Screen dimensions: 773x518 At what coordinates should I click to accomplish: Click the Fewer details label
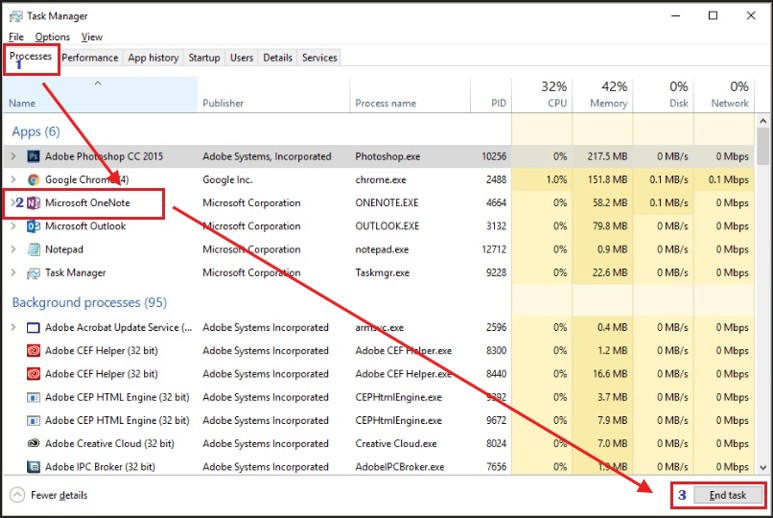[59, 495]
